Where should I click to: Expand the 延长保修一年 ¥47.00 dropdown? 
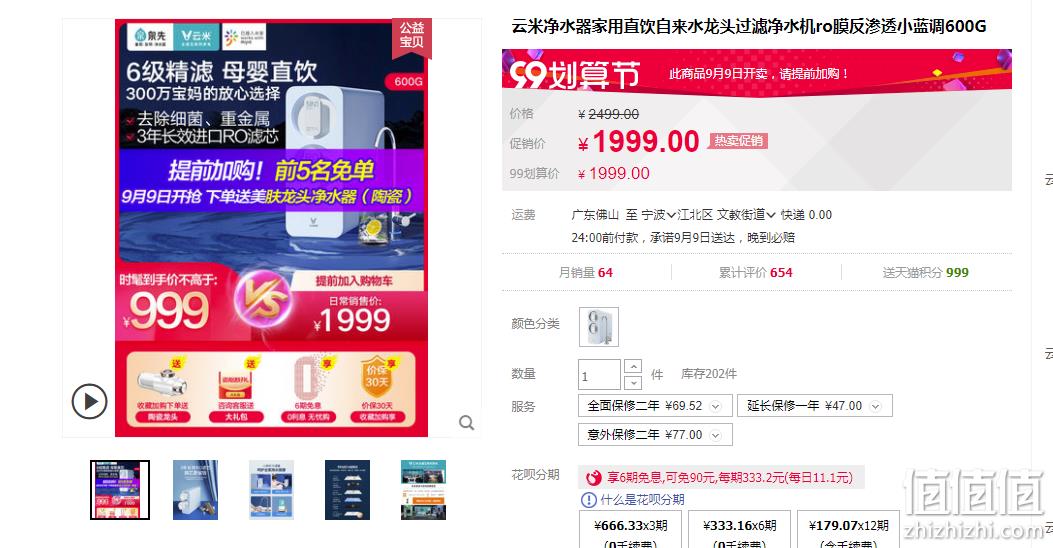815,406
